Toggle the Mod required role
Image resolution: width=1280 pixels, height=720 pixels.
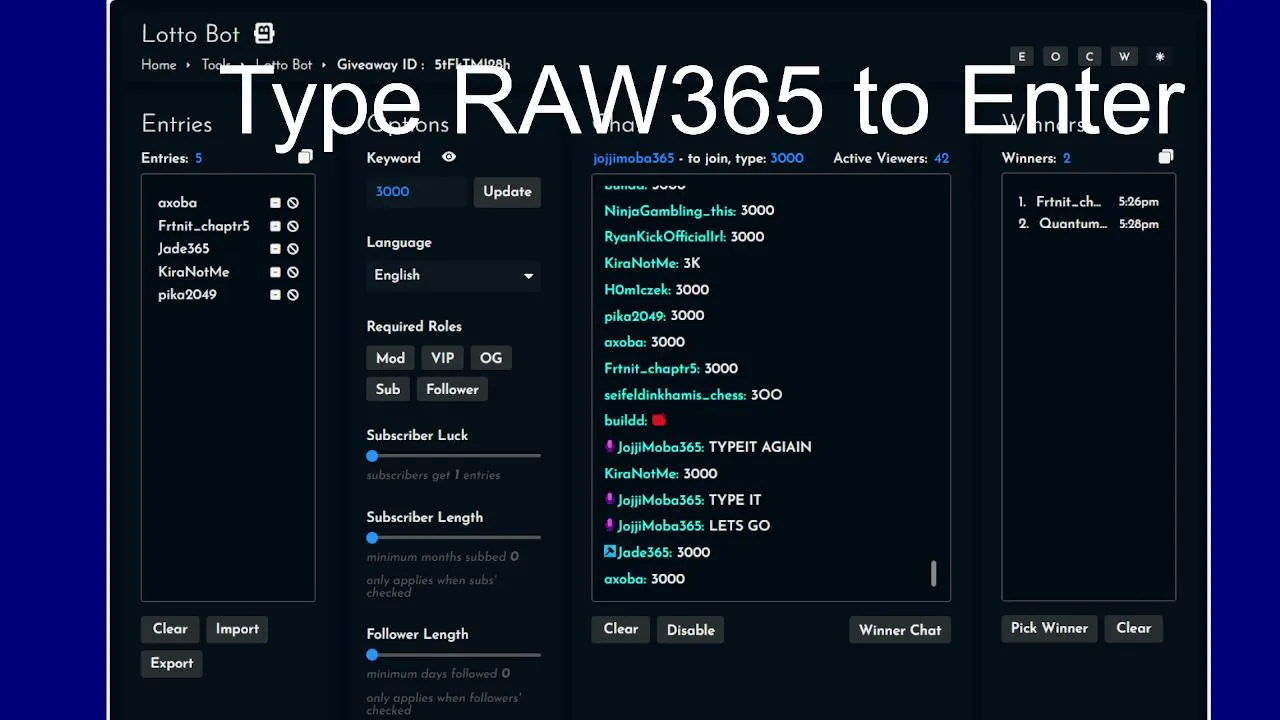390,358
